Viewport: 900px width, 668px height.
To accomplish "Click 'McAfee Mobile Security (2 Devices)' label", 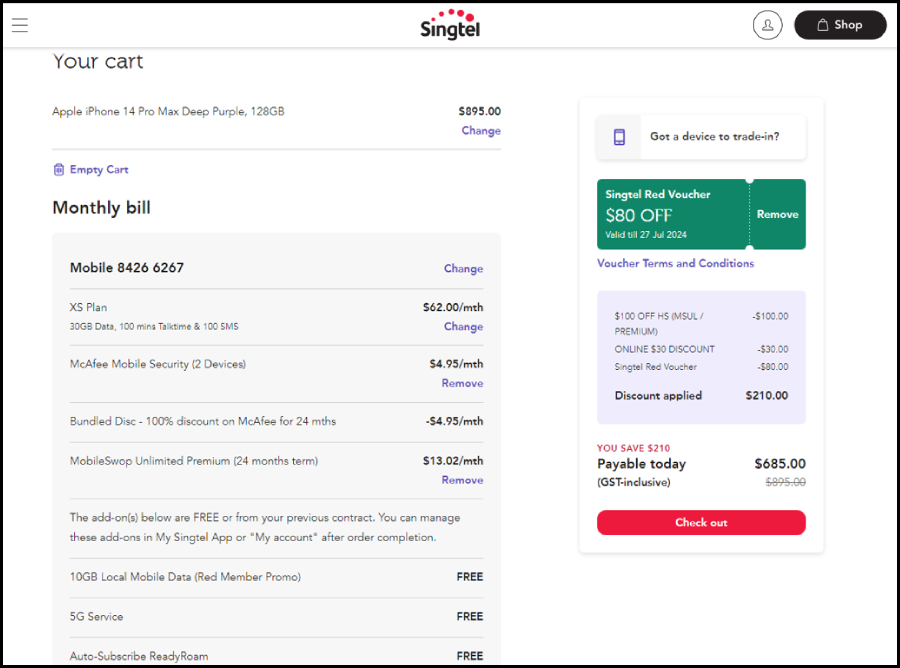I will click(x=158, y=364).
